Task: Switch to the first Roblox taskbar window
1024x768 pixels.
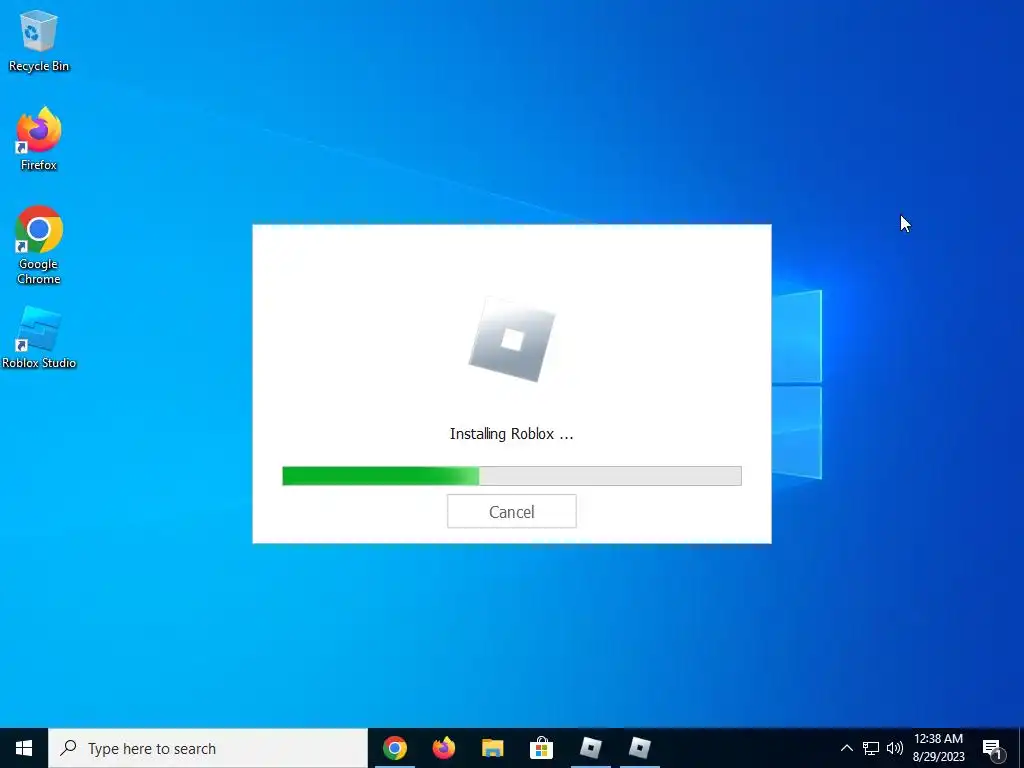Action: tap(590, 748)
